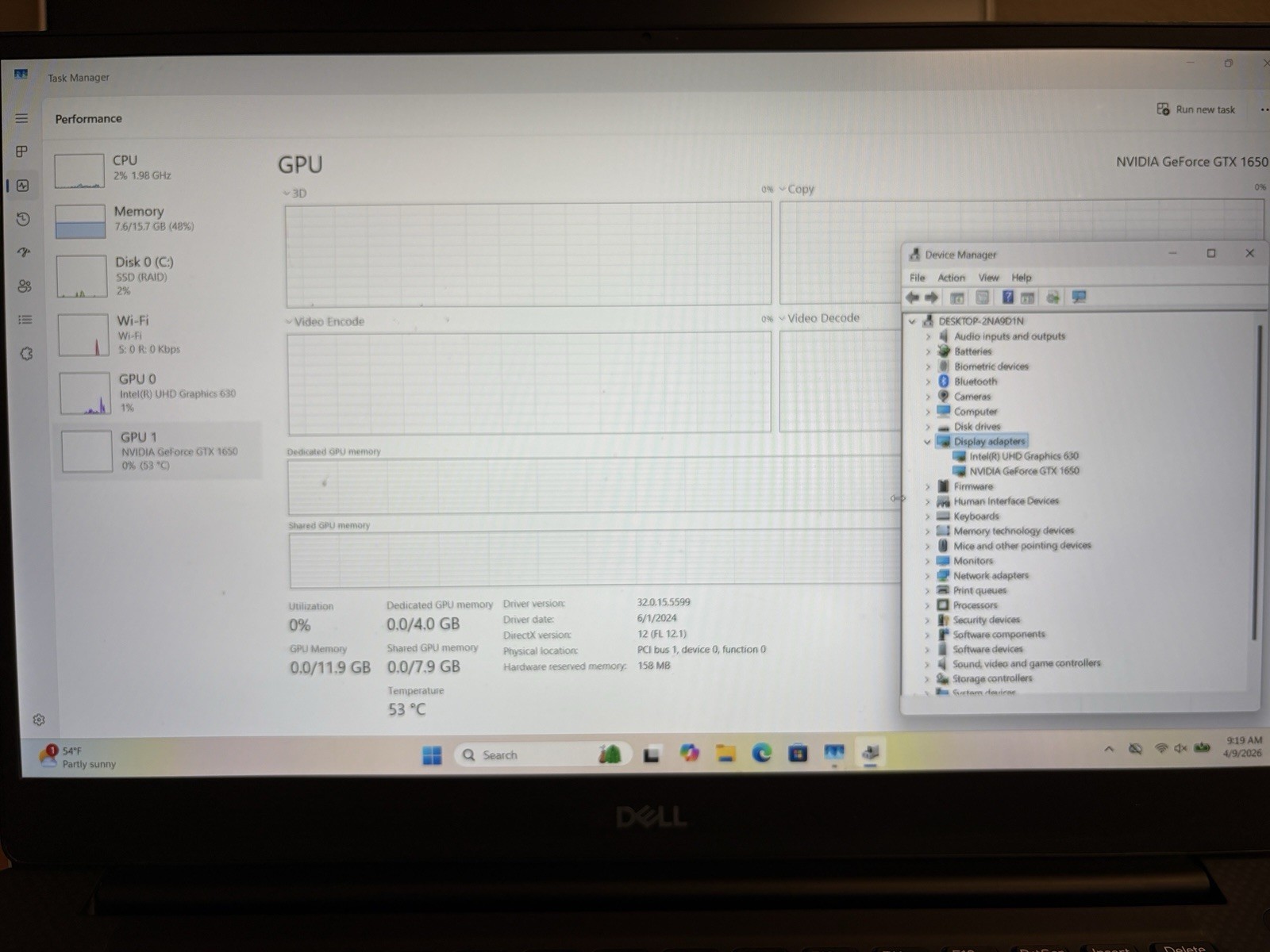This screenshot has height=952, width=1270.
Task: Open the Details page icon in Task Manager
Action: 25,320
